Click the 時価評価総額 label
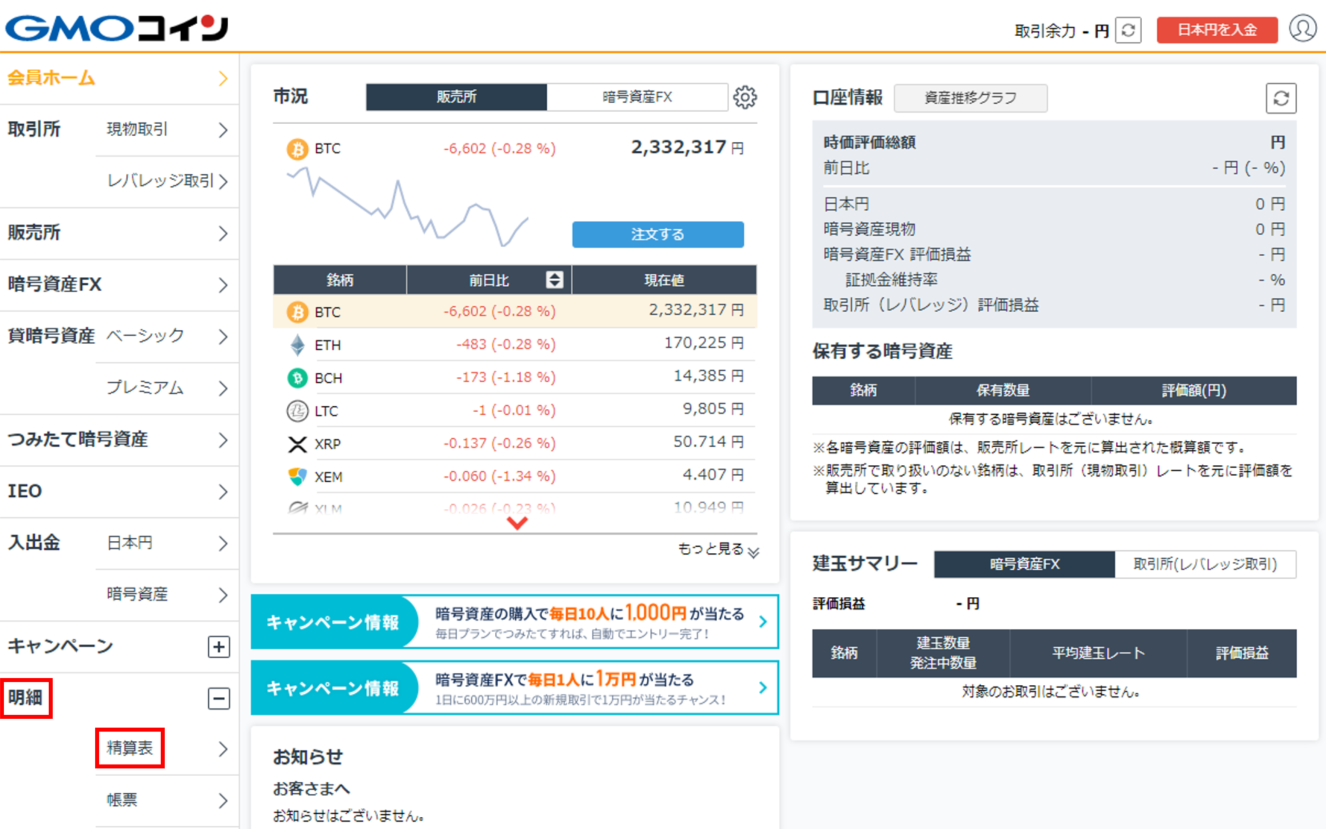 [870, 143]
